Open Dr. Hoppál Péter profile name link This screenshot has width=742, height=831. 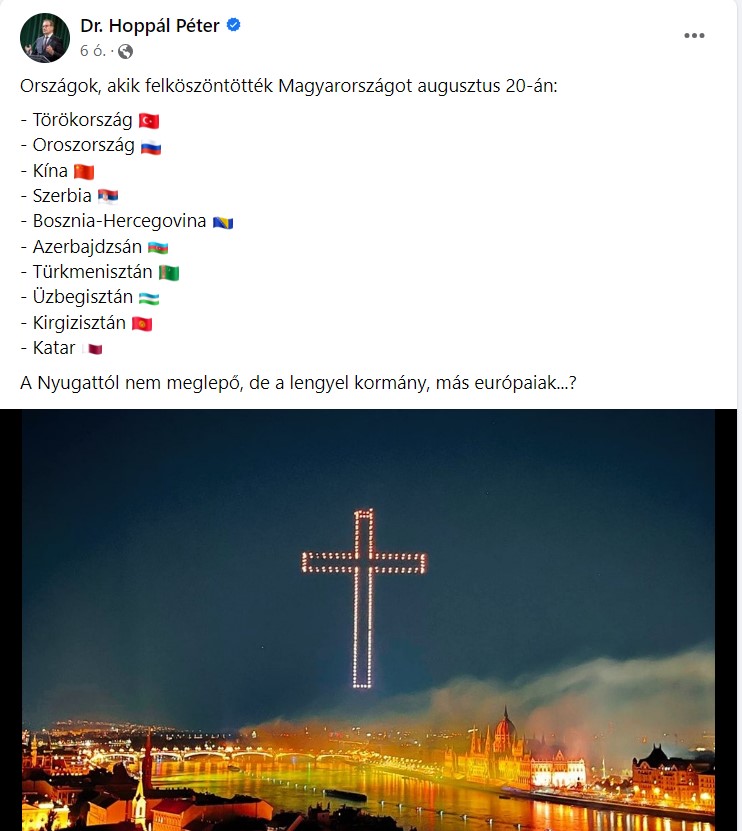pos(150,25)
